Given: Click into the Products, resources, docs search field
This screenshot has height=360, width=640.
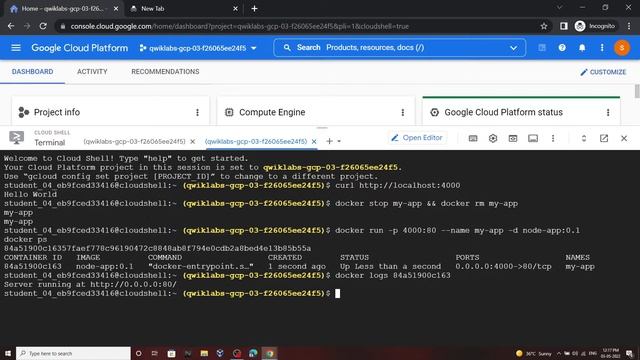Looking at the screenshot, I should coord(400,48).
